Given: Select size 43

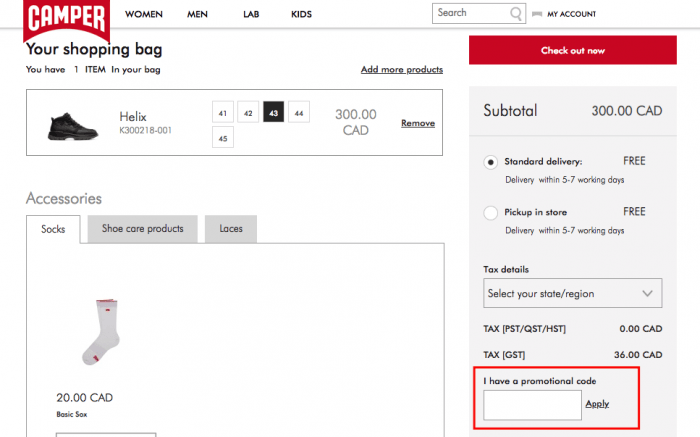Looking at the screenshot, I should (274, 112).
